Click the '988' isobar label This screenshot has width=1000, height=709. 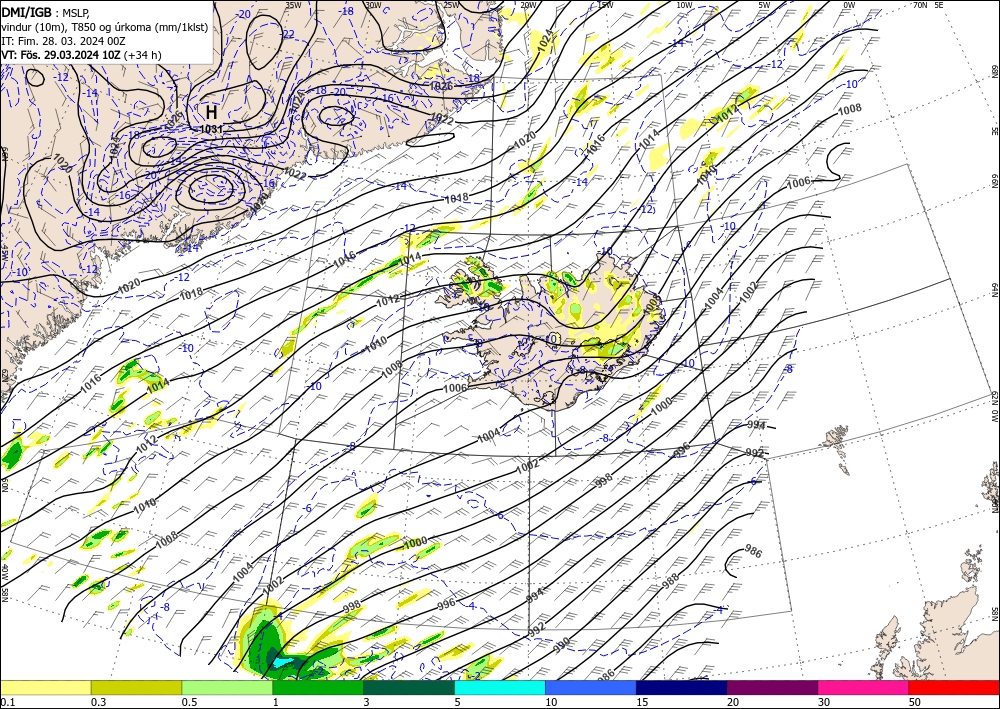tap(671, 581)
